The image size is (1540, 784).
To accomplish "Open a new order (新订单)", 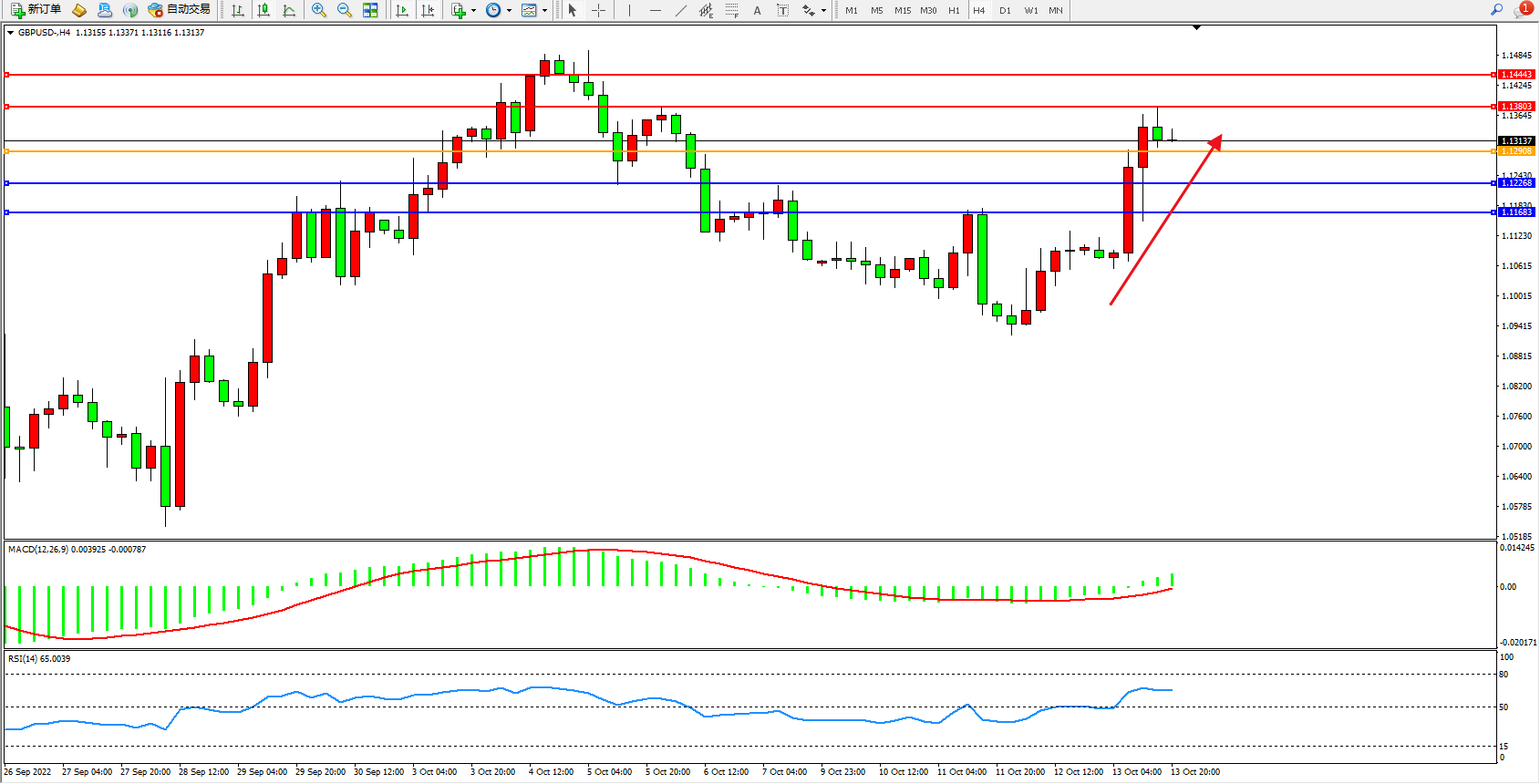I will point(36,10).
